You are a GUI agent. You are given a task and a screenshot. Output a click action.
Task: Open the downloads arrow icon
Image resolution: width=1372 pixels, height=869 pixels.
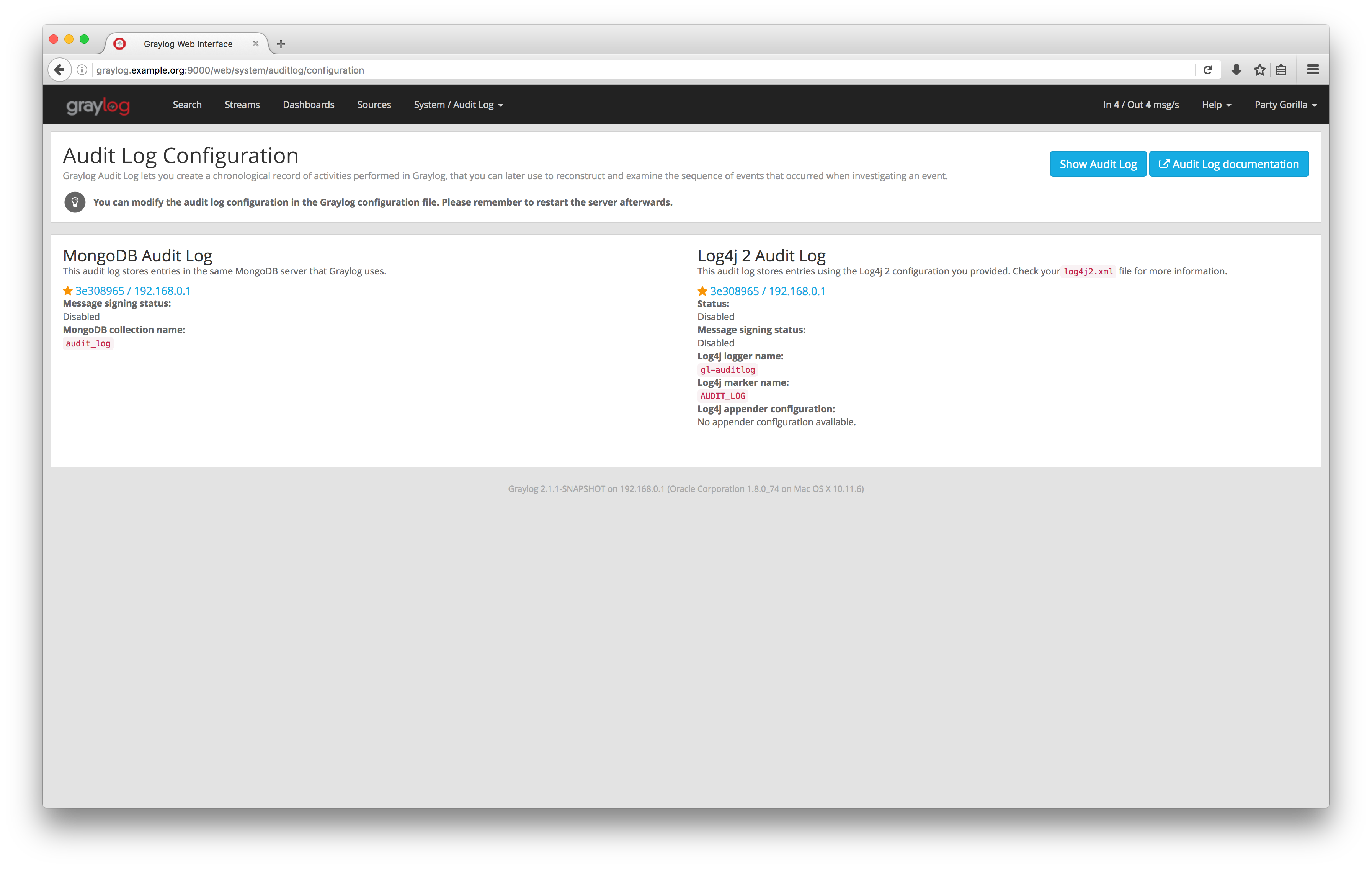(1236, 70)
